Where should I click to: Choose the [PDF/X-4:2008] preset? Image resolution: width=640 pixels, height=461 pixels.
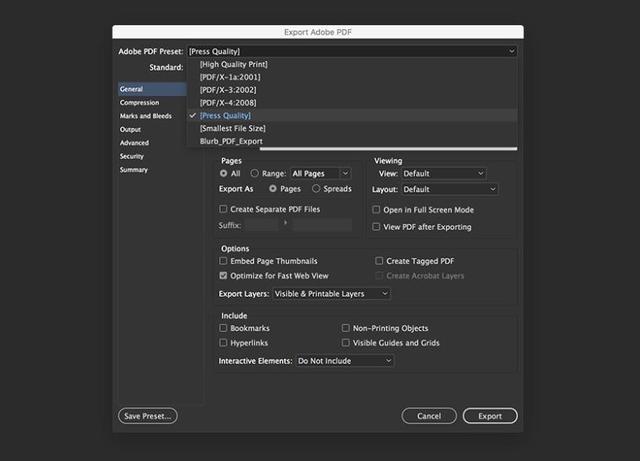coord(352,103)
